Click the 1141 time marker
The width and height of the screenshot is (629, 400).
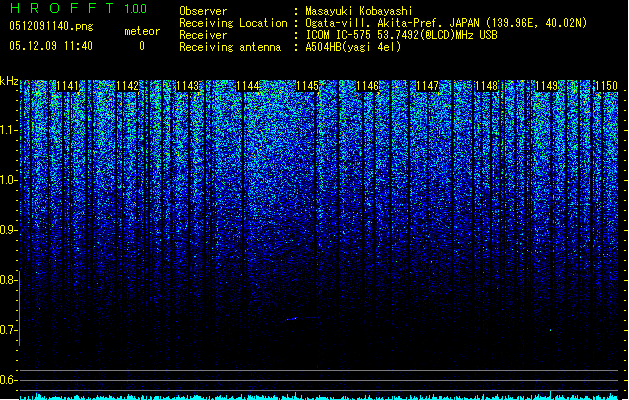[x=67, y=86]
